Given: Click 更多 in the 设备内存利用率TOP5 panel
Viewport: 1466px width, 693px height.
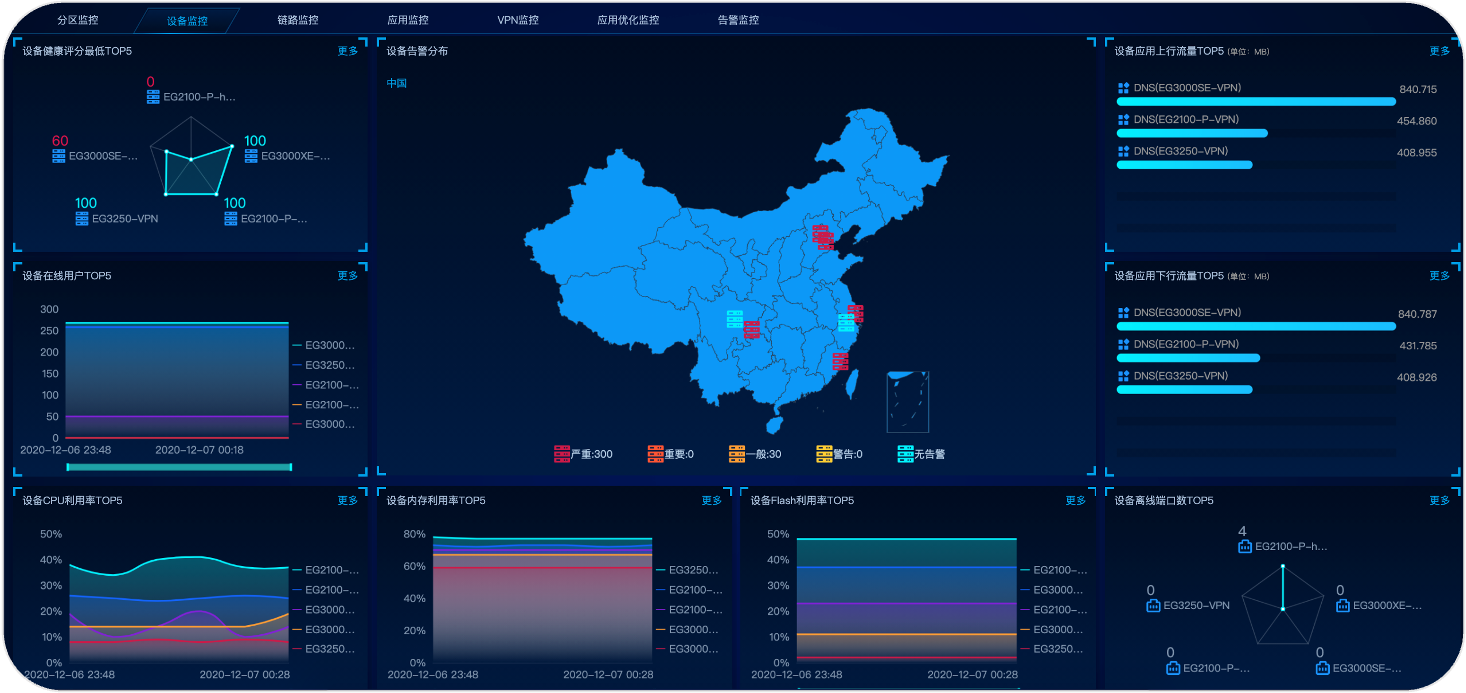Looking at the screenshot, I should [x=711, y=500].
